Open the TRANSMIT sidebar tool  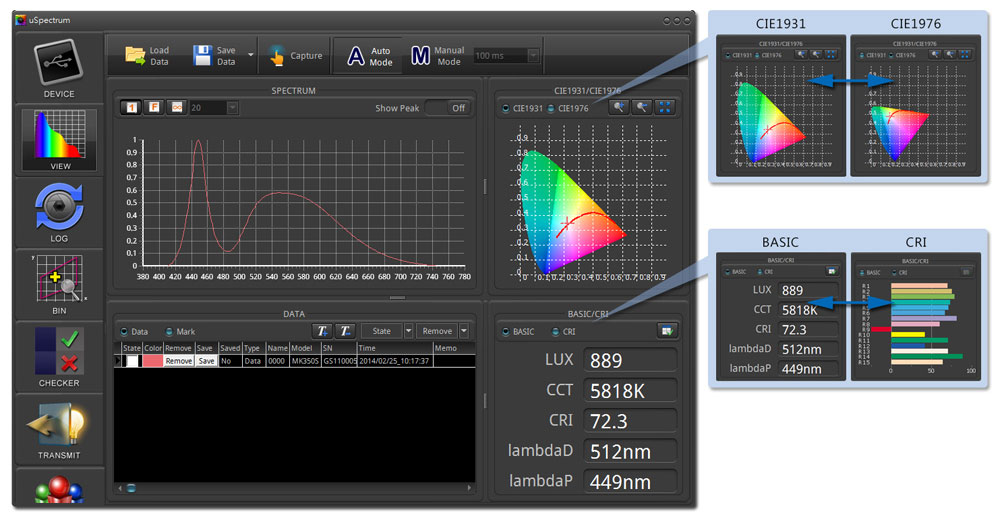[59, 426]
